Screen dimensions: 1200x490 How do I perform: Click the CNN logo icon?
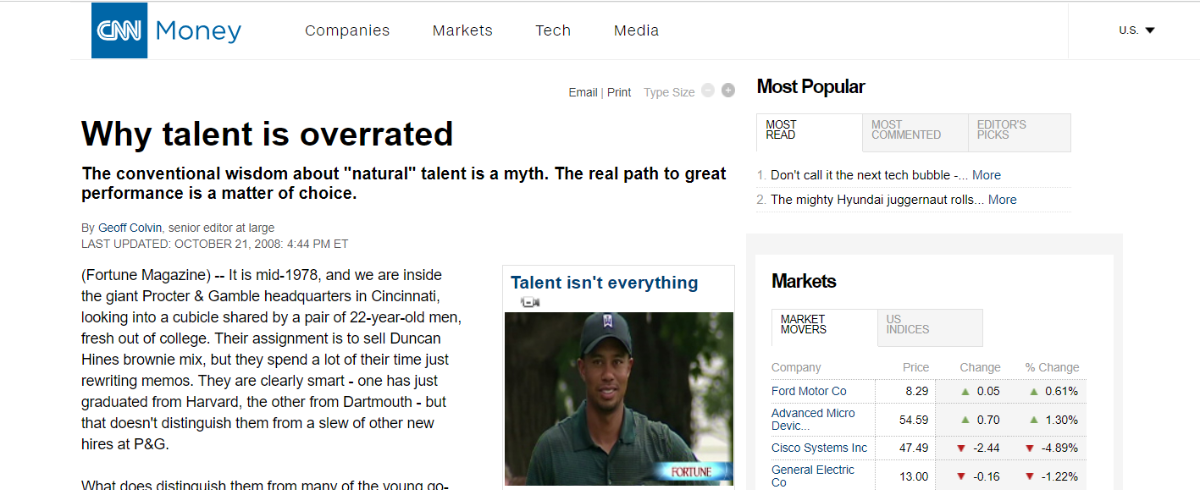point(120,31)
